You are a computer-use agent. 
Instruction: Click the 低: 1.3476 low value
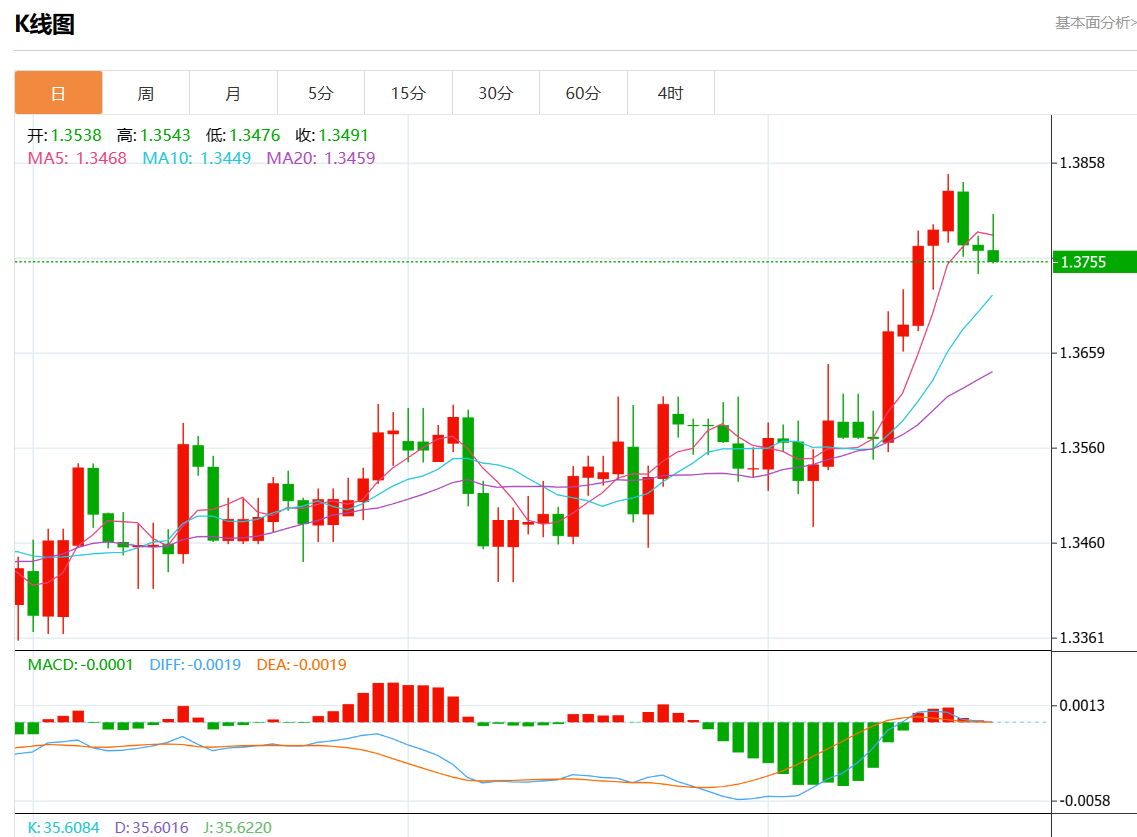(243, 136)
